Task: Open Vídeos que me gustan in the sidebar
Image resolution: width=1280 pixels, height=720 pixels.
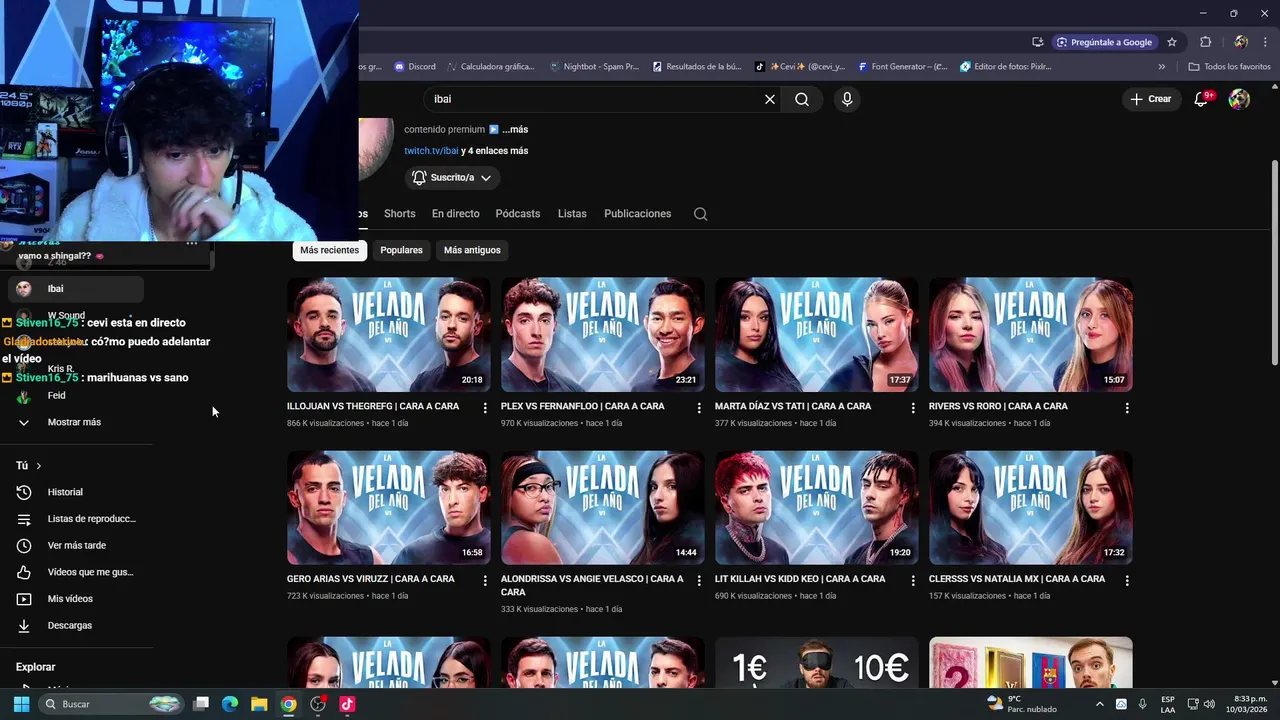Action: tap(76, 572)
